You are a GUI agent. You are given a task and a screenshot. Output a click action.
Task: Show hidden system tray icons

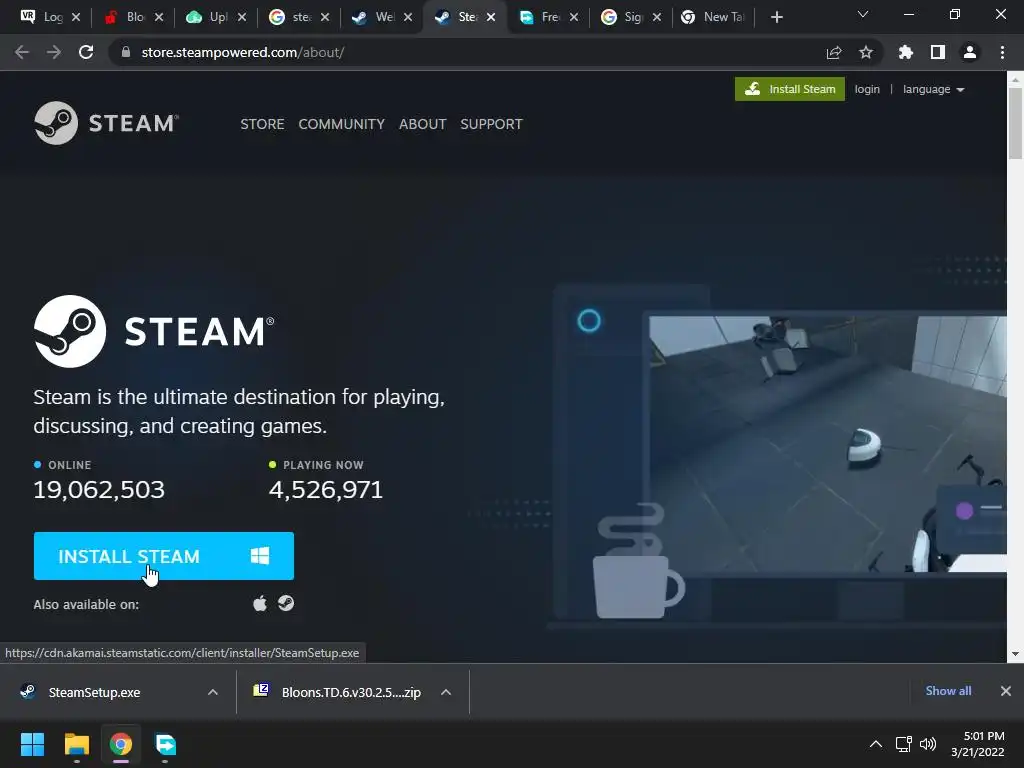876,744
